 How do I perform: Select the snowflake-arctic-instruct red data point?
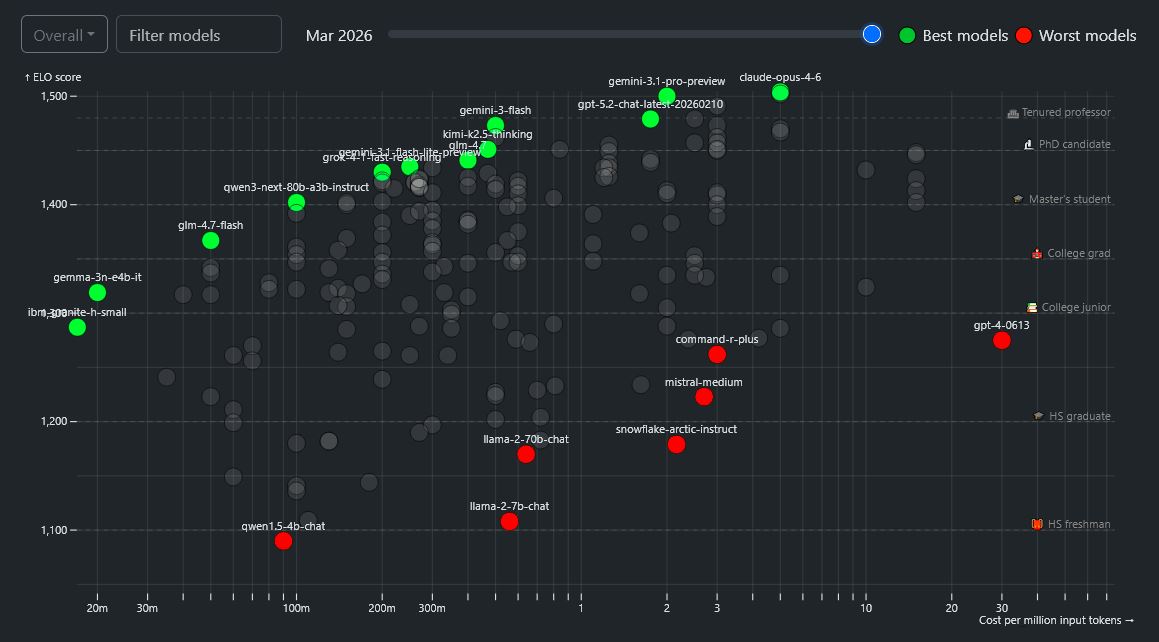[x=676, y=444]
